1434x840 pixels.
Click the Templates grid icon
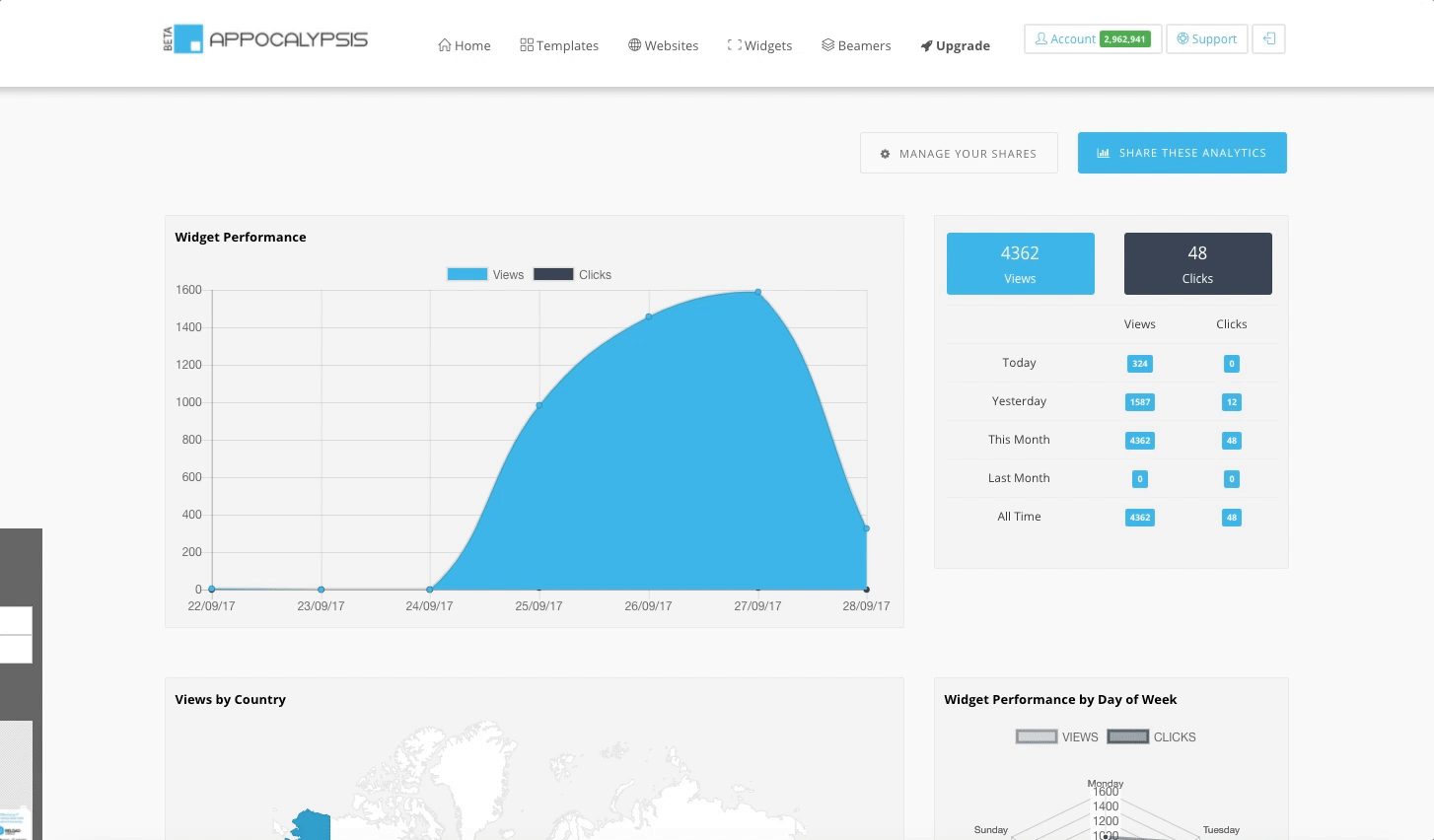(527, 45)
